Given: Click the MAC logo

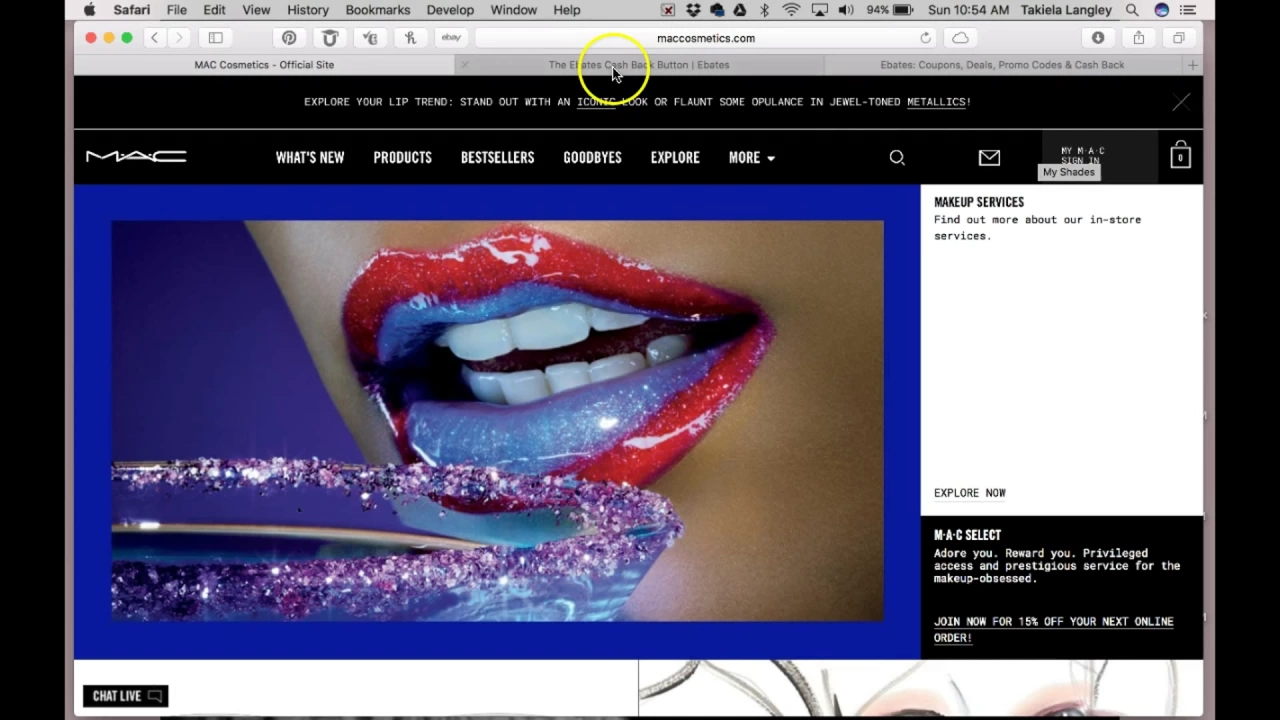Looking at the screenshot, I should point(136,156).
